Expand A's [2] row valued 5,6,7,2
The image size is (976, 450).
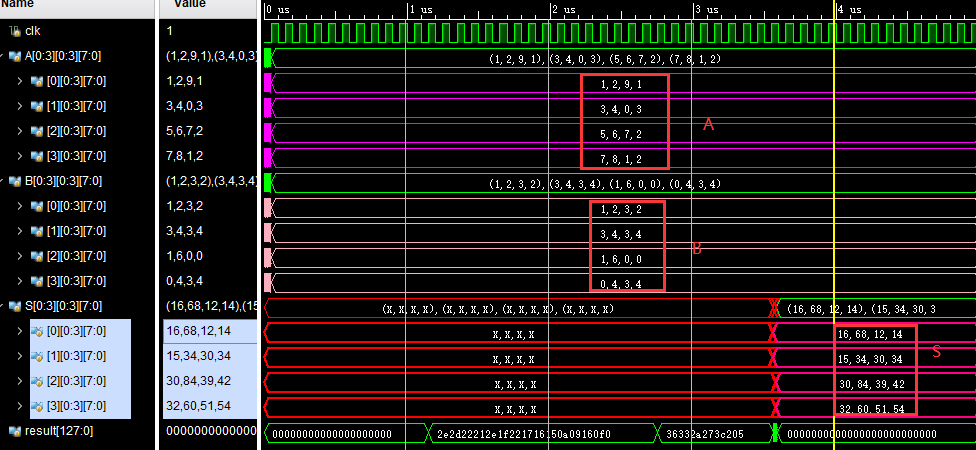click(x=20, y=131)
